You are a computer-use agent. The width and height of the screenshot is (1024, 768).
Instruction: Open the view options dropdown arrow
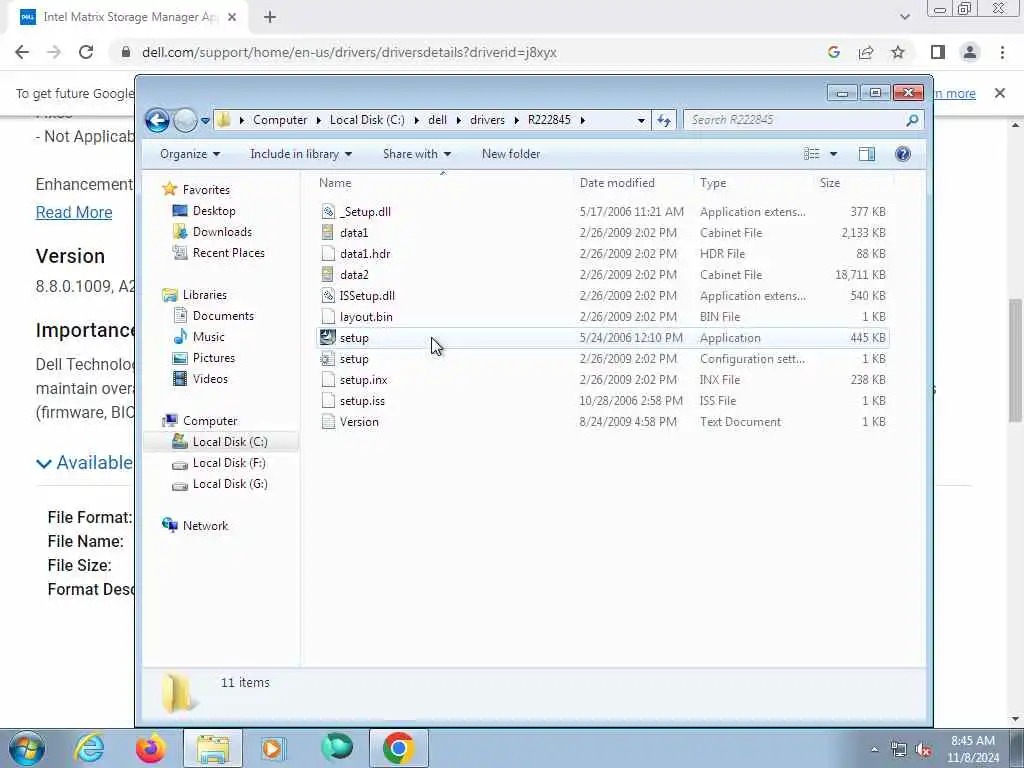pyautogui.click(x=833, y=154)
